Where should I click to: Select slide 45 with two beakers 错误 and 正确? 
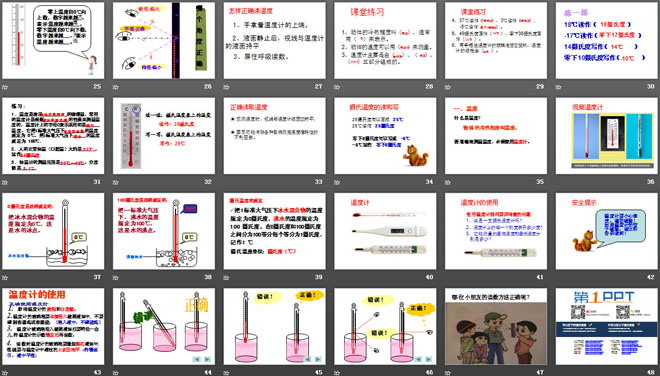pos(274,326)
